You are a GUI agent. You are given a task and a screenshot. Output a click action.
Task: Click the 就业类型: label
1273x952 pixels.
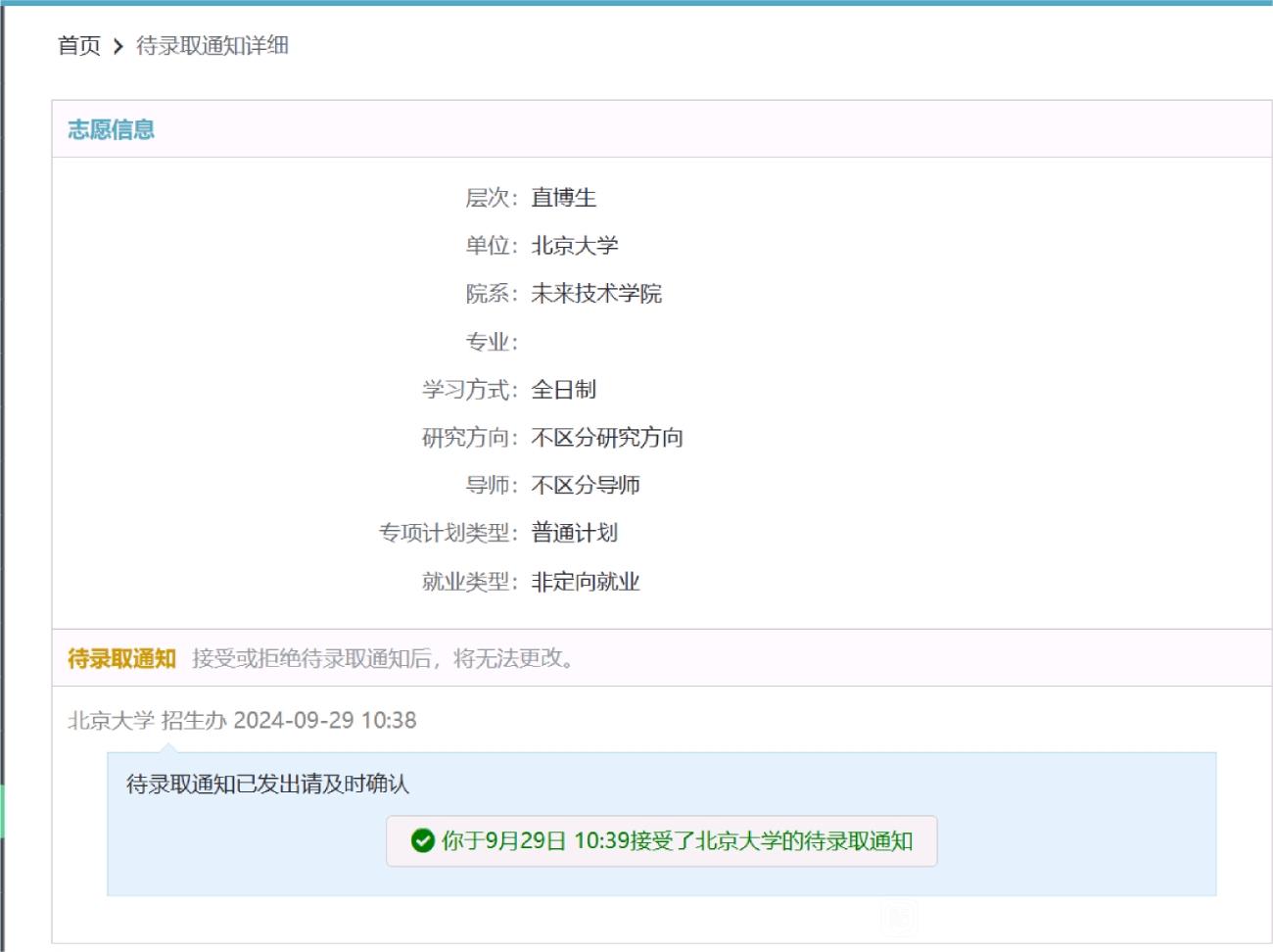(x=470, y=582)
